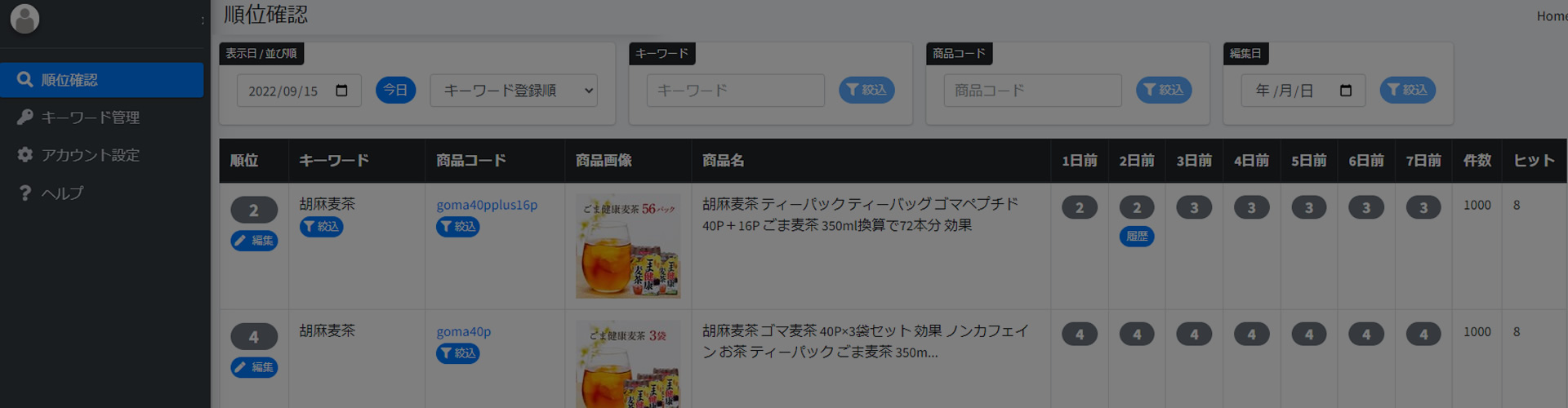Click the 件数 column header
Screen dimensions: 1568x408
(1477, 161)
